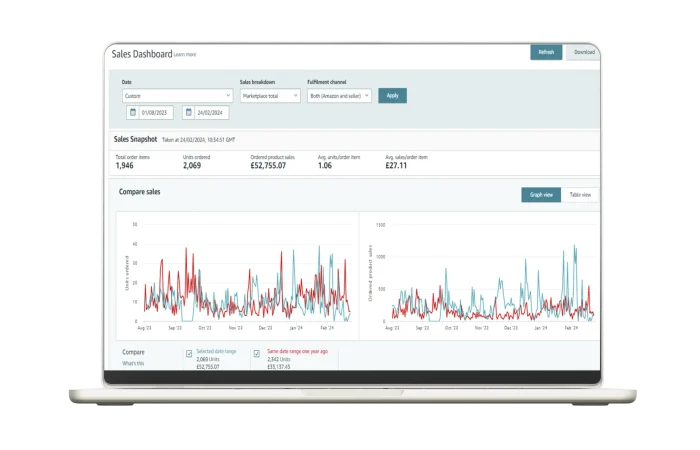Viewport: 700px width, 450px height.
Task: Open the Date range Custom dropdown
Action: (177, 96)
